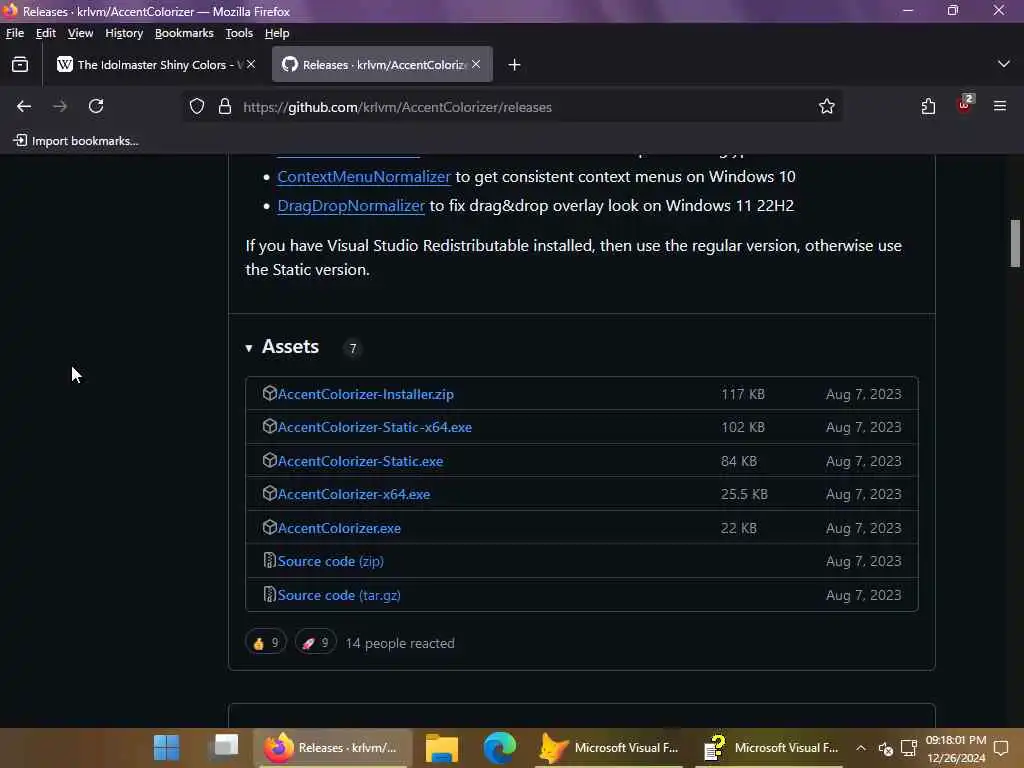1024x768 pixels.
Task: Open the list all tabs chevron
Action: coord(1004,64)
